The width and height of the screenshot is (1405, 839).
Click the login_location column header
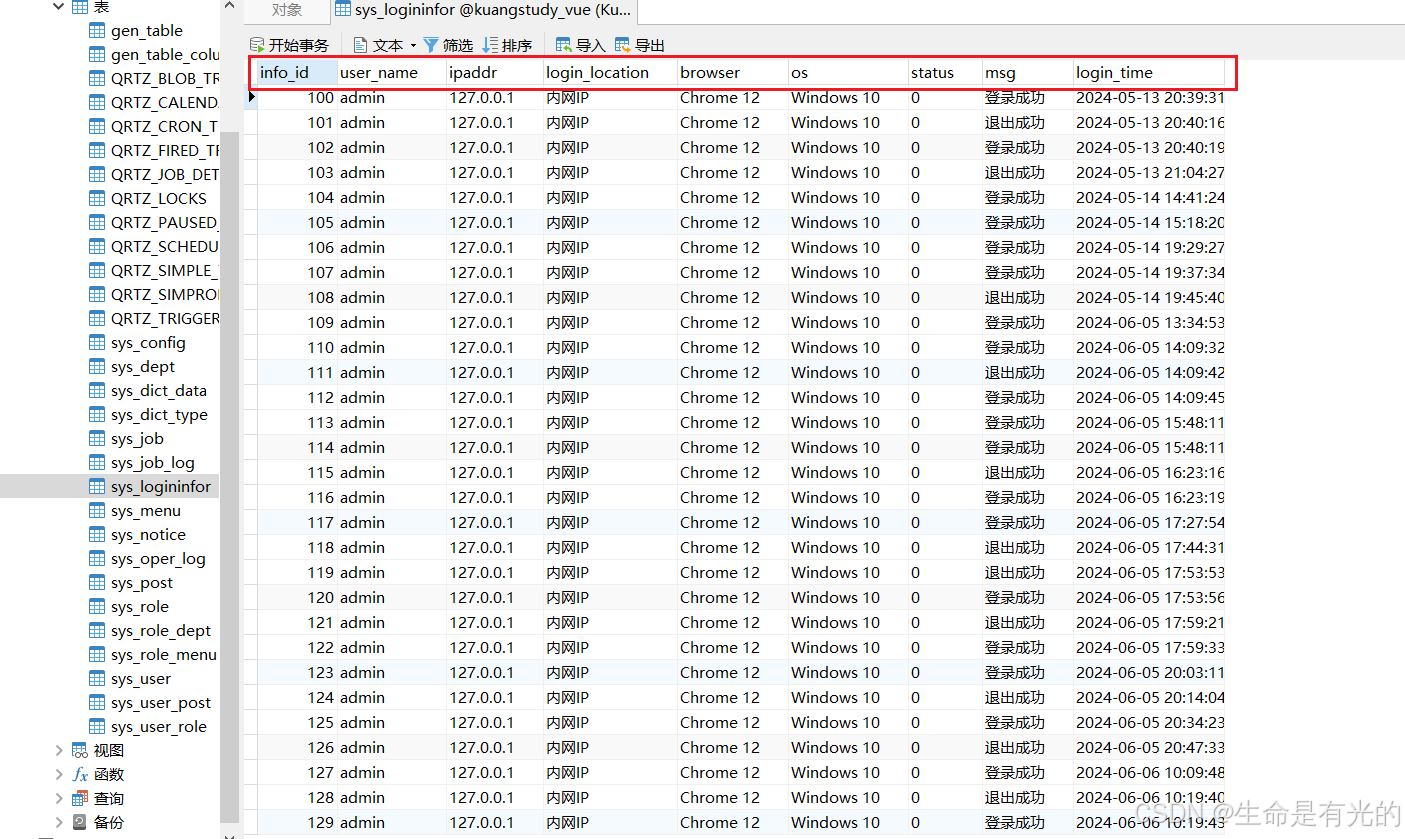[610, 72]
